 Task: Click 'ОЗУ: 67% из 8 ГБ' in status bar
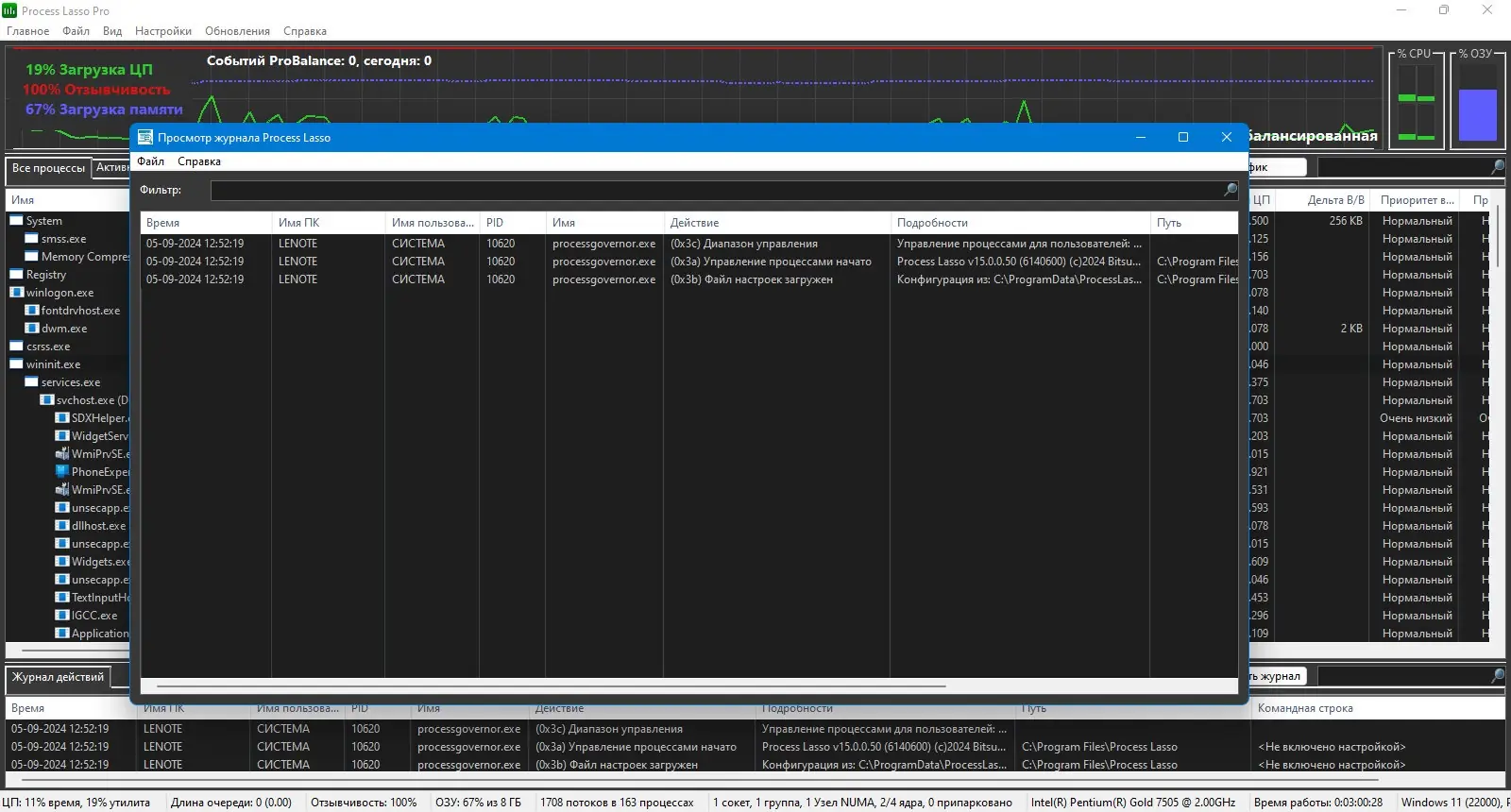tap(478, 803)
